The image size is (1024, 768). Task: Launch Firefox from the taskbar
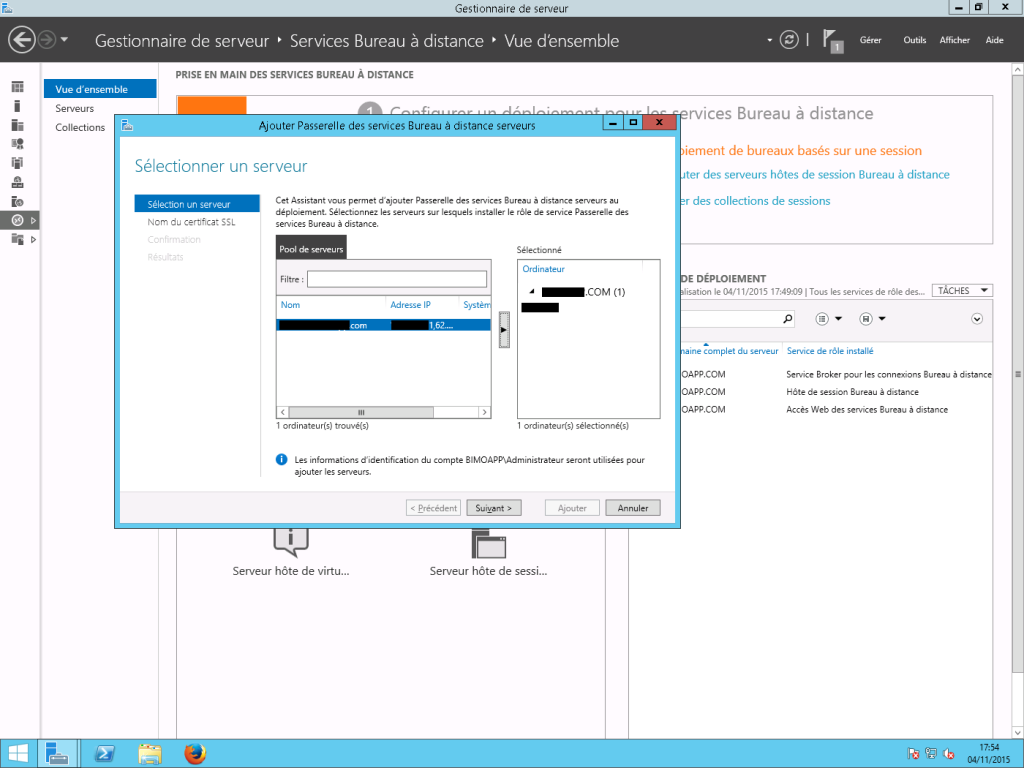point(197,753)
